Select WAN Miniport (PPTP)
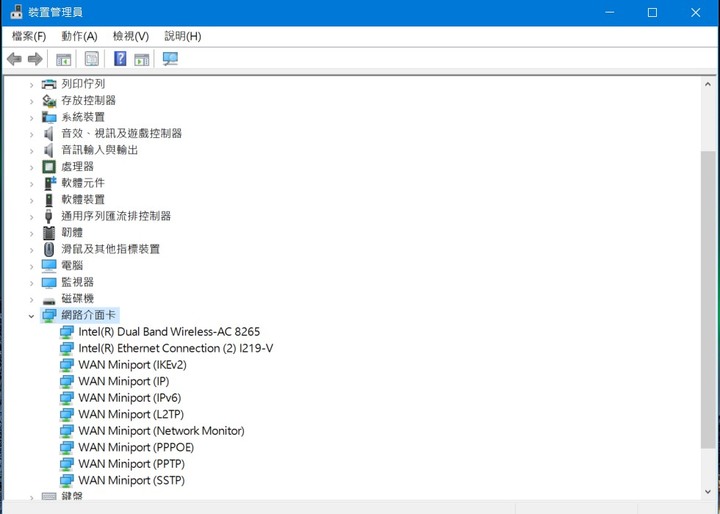The height and width of the screenshot is (514, 720). pos(131,464)
